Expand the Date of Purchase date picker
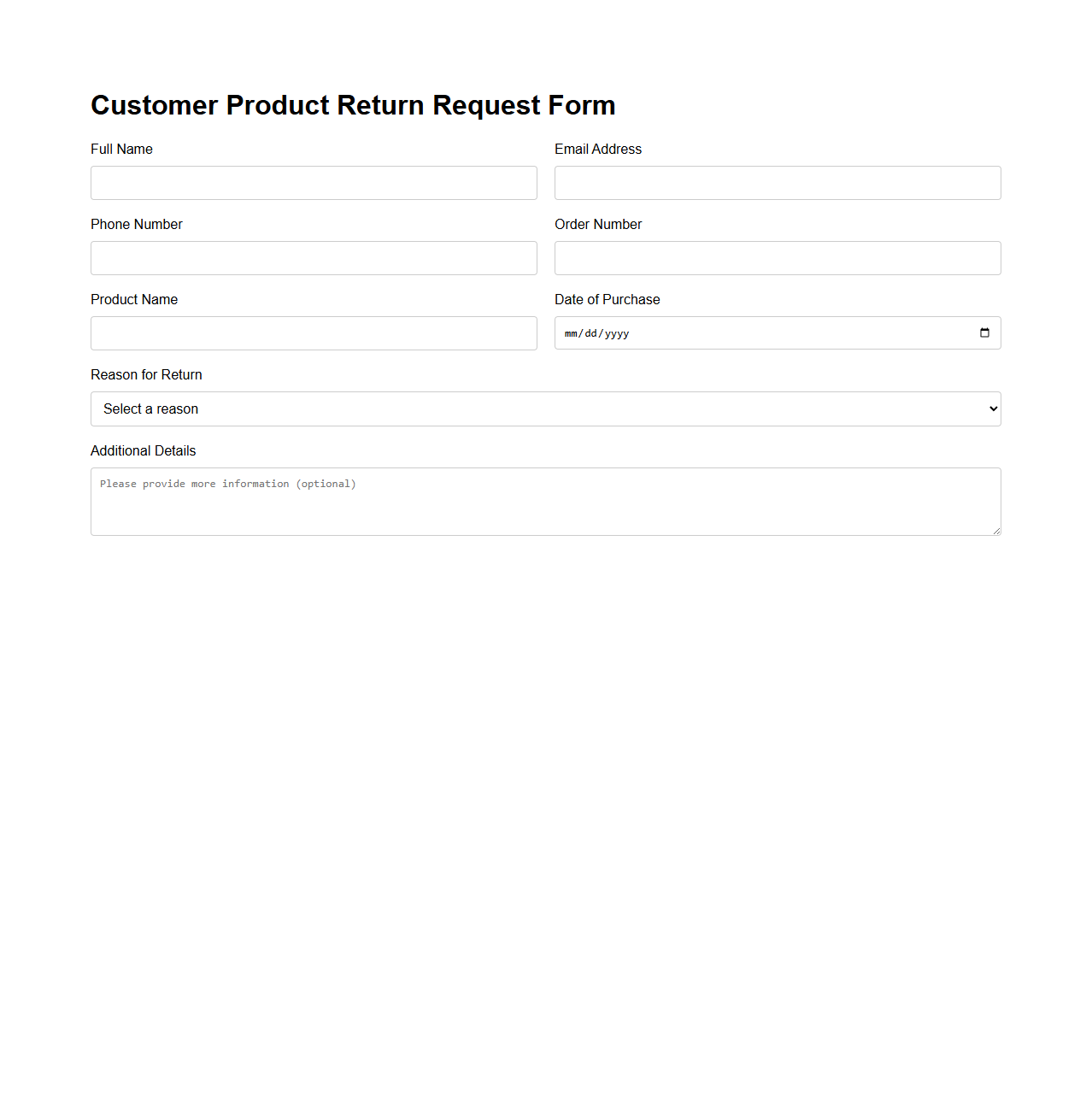 click(x=983, y=332)
